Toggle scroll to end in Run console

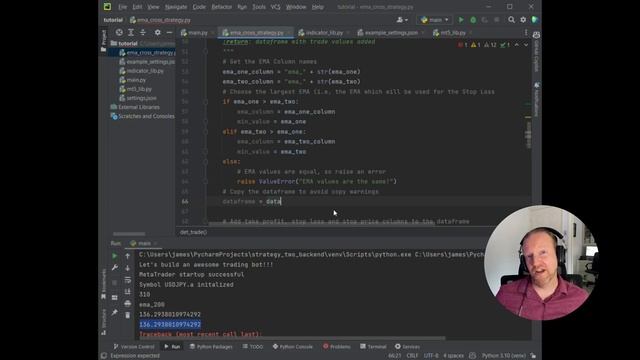click(127, 291)
